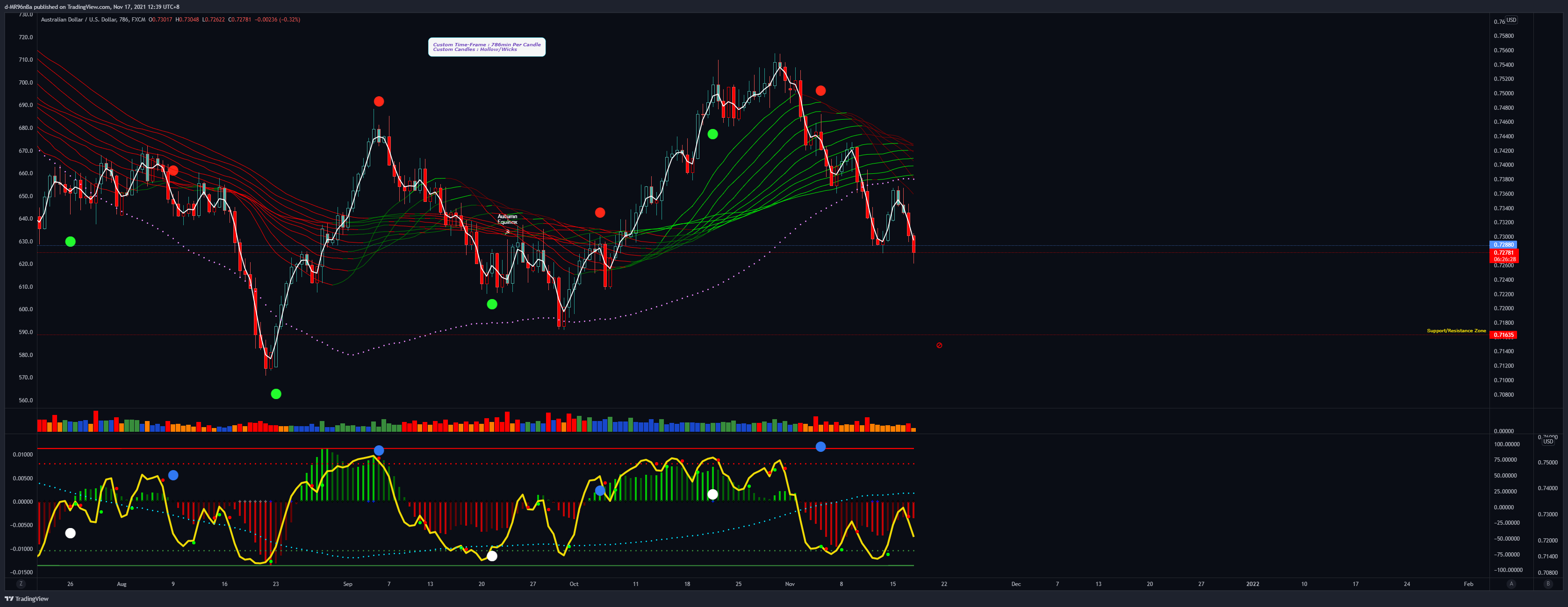Select the green signal dot below the August 23 low

[276, 394]
